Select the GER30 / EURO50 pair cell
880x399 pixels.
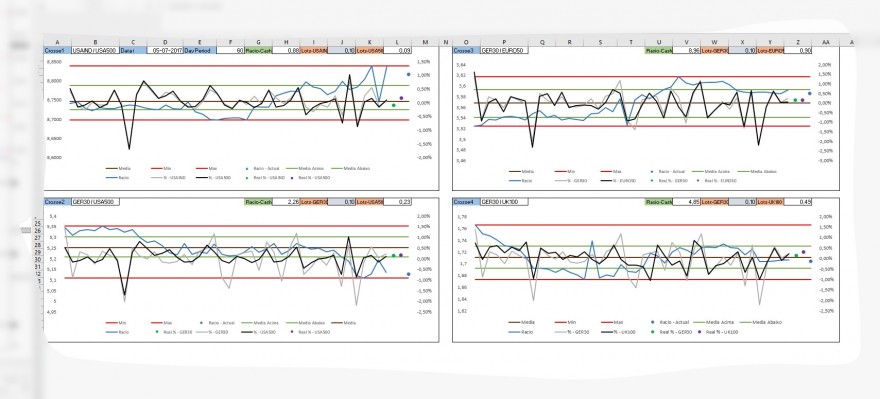pos(504,51)
